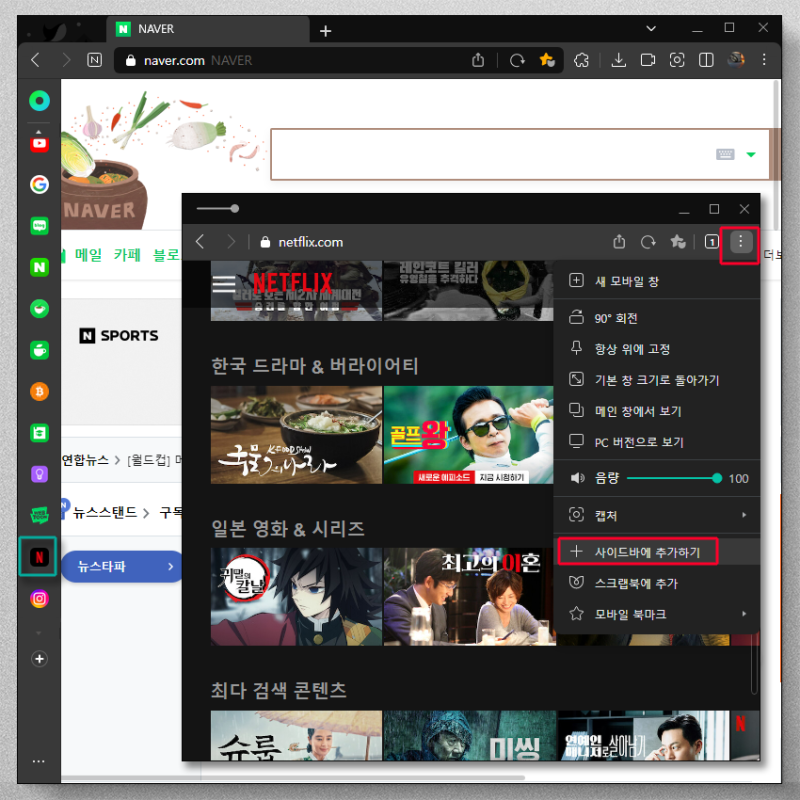Image resolution: width=800 pixels, height=800 pixels.
Task: Open the Webtoon sidebar icon
Action: click(x=39, y=515)
